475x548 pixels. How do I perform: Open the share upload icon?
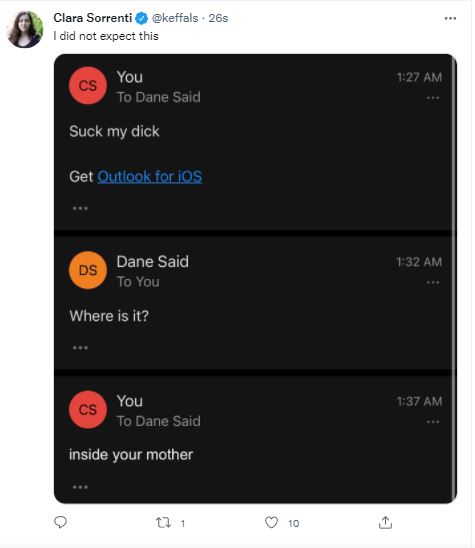pos(385,522)
